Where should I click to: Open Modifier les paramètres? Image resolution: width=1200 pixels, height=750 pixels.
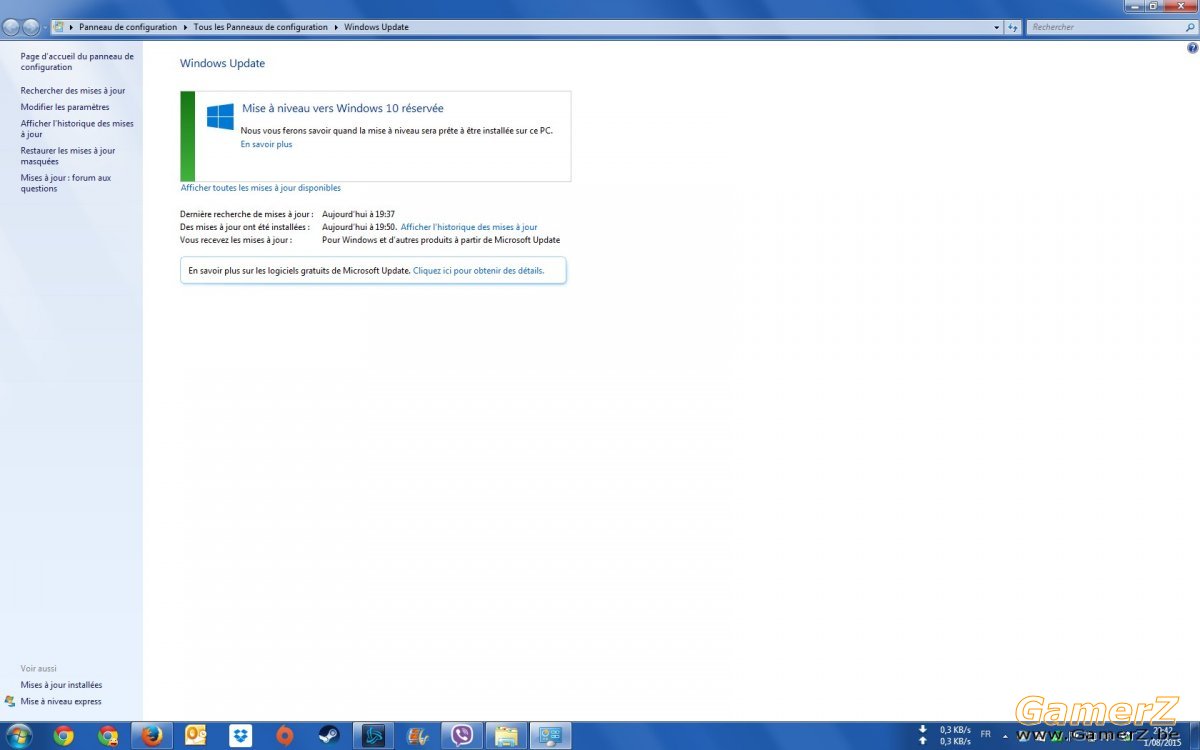click(x=65, y=107)
